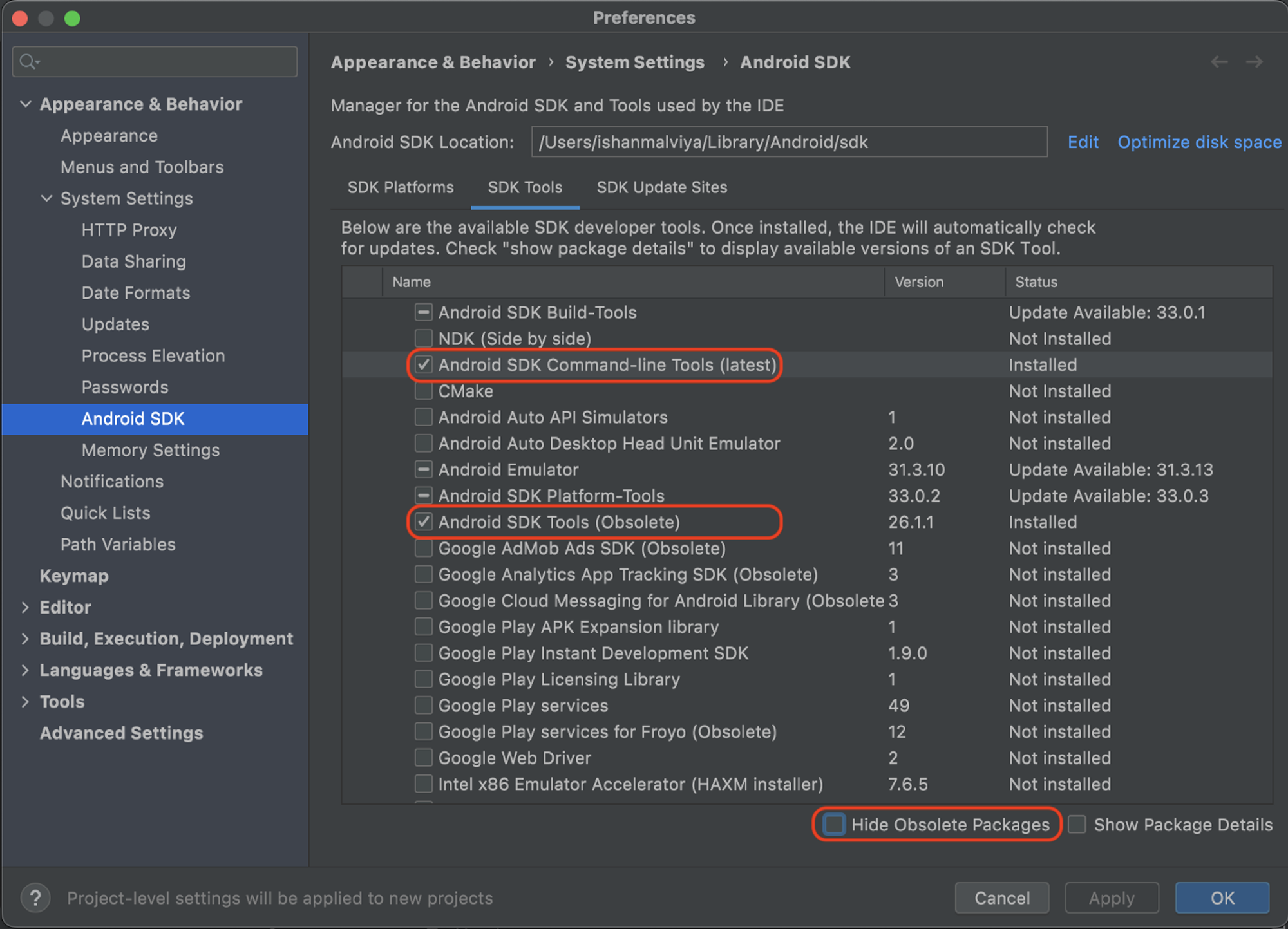Toggle the Android Emulator checkbox
This screenshot has width=1288, height=929.
pyautogui.click(x=423, y=469)
